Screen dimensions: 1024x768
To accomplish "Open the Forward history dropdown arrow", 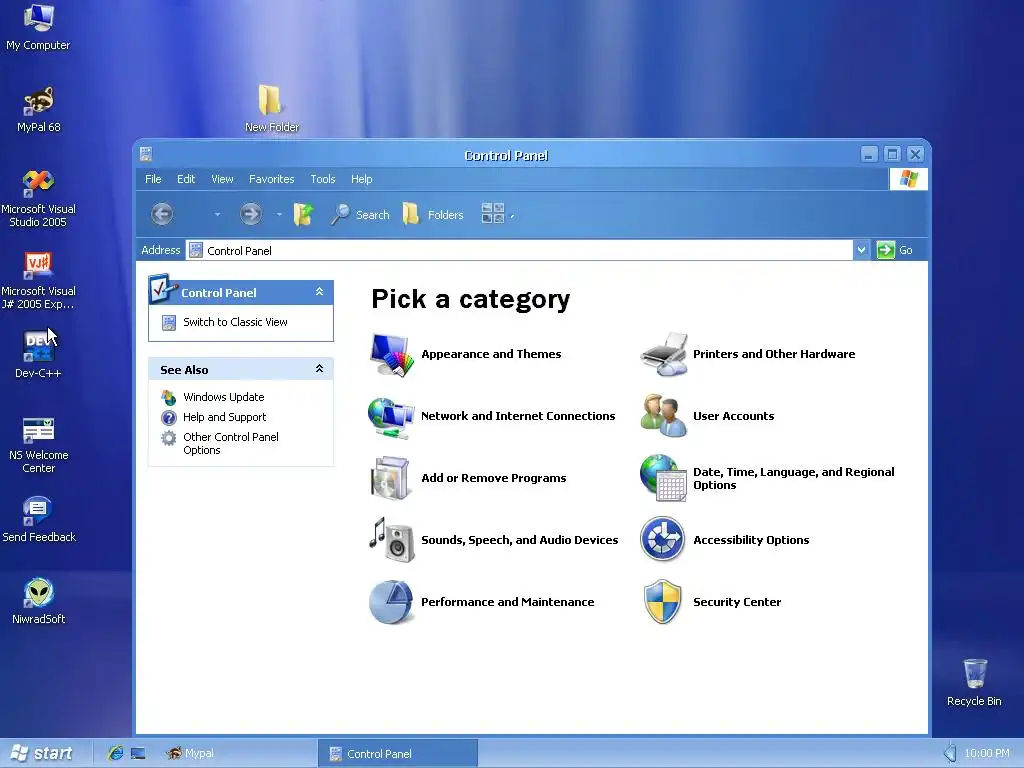I will click(x=279, y=214).
